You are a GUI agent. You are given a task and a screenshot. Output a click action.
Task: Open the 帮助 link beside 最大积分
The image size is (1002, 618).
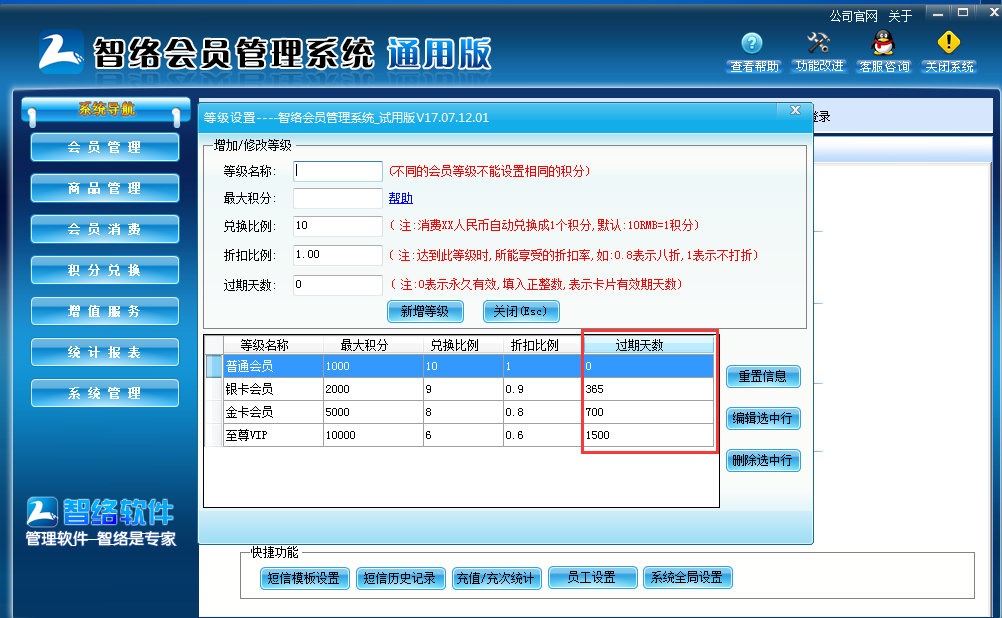[x=399, y=198]
